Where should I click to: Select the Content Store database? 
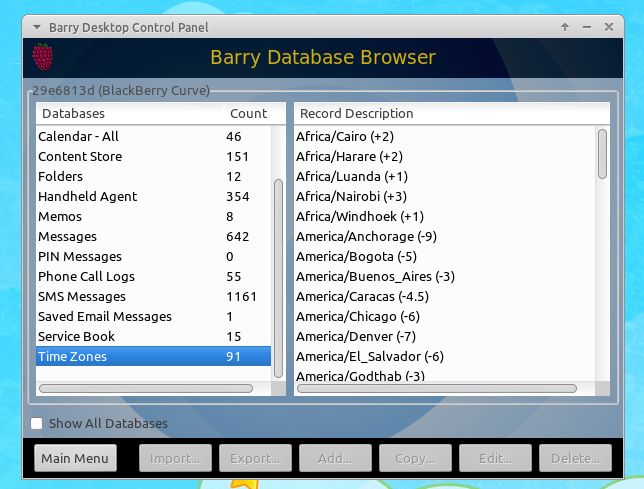pos(154,156)
